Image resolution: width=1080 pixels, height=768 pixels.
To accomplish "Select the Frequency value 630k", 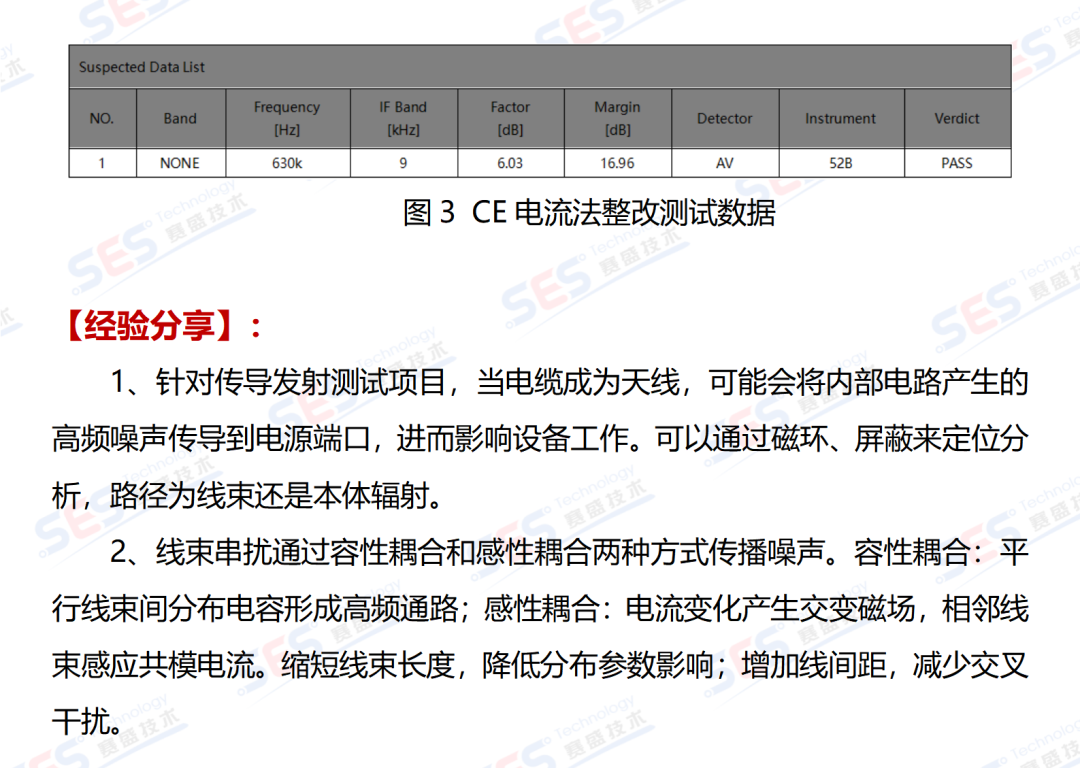I will coord(287,163).
